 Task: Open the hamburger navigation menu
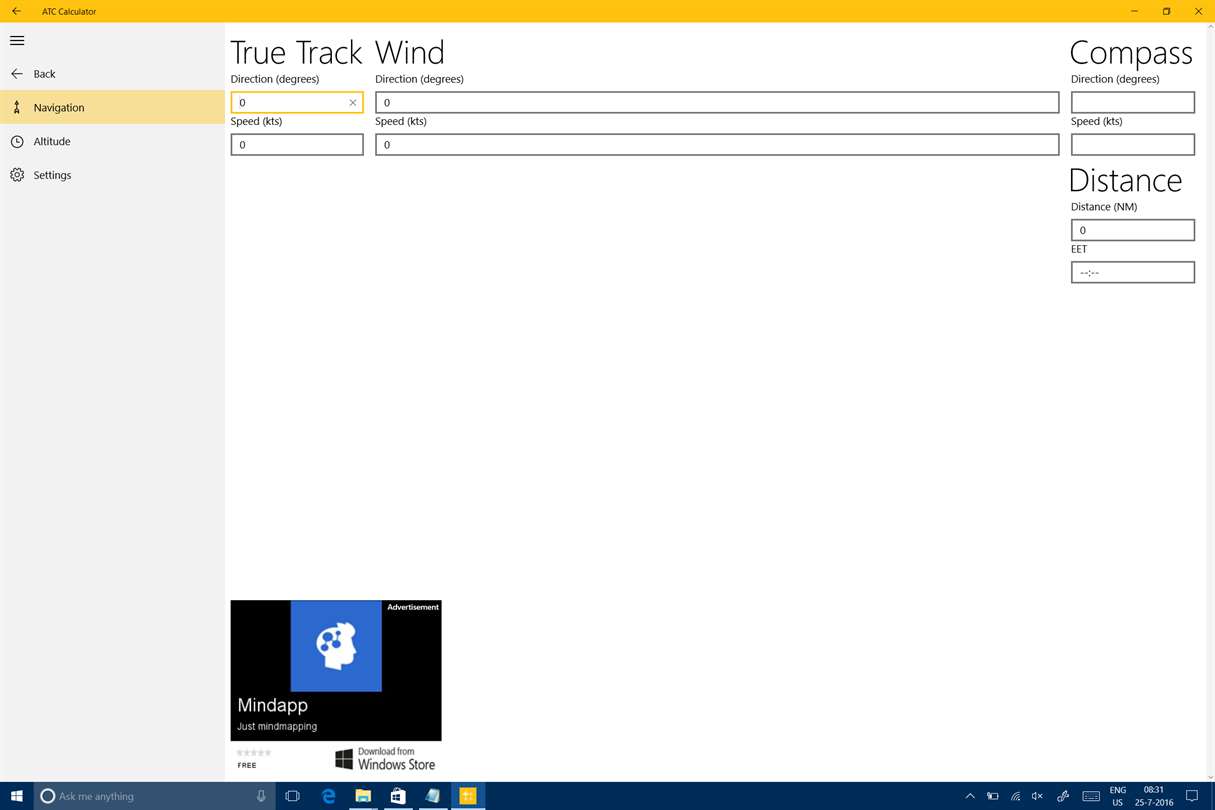click(x=17, y=40)
